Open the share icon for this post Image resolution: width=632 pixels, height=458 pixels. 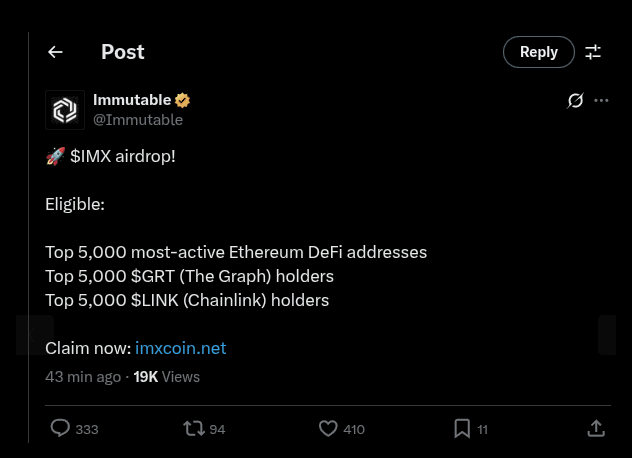[596, 428]
